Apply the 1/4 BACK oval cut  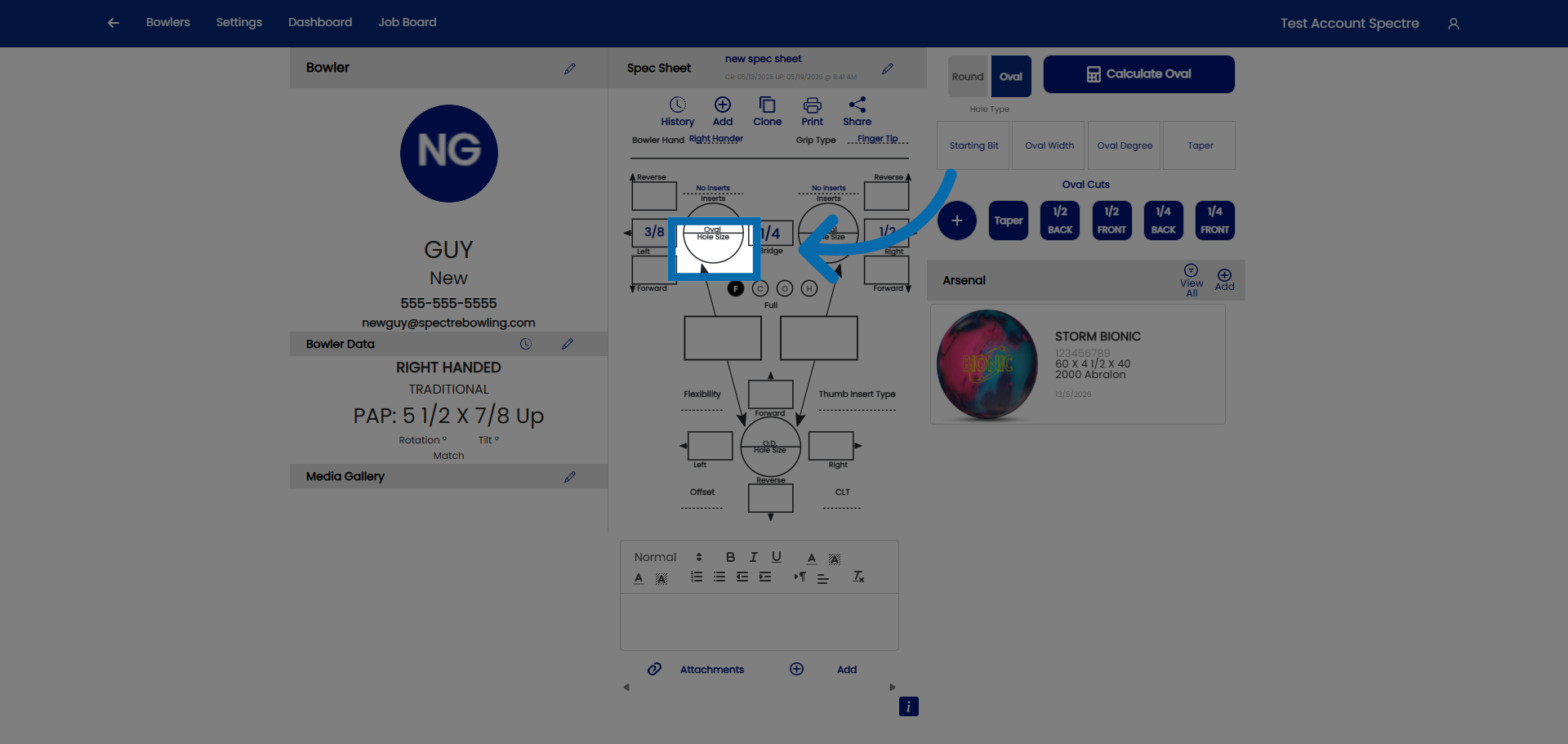1164,221
